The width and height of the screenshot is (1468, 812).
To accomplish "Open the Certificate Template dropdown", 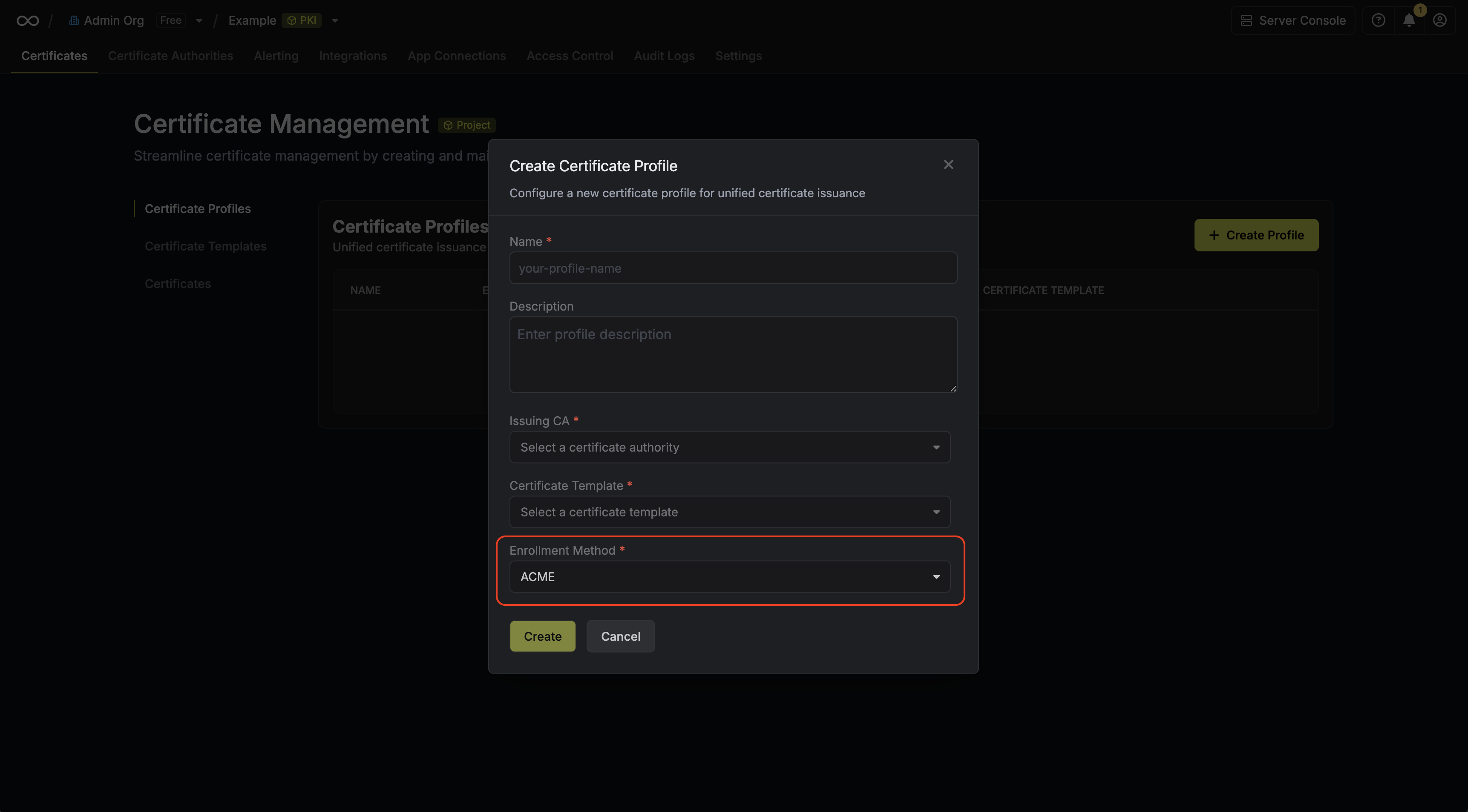I will (x=729, y=512).
